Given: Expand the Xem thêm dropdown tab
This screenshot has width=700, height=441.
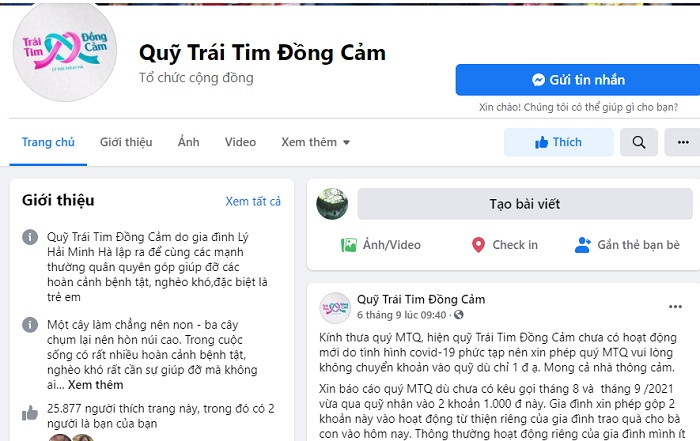Looking at the screenshot, I should pos(315,142).
